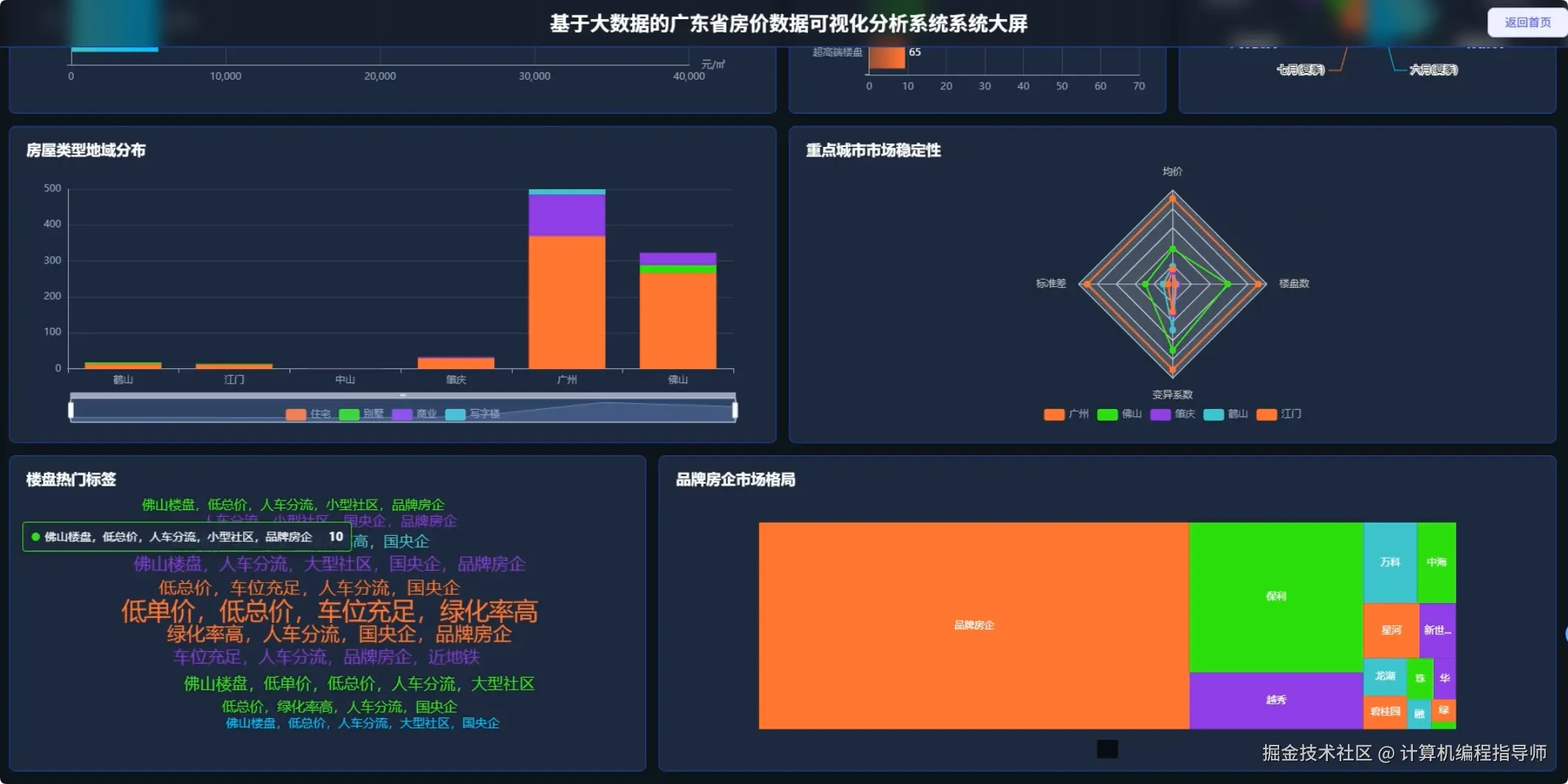Select the 越秀 block in the treemap

(1276, 698)
